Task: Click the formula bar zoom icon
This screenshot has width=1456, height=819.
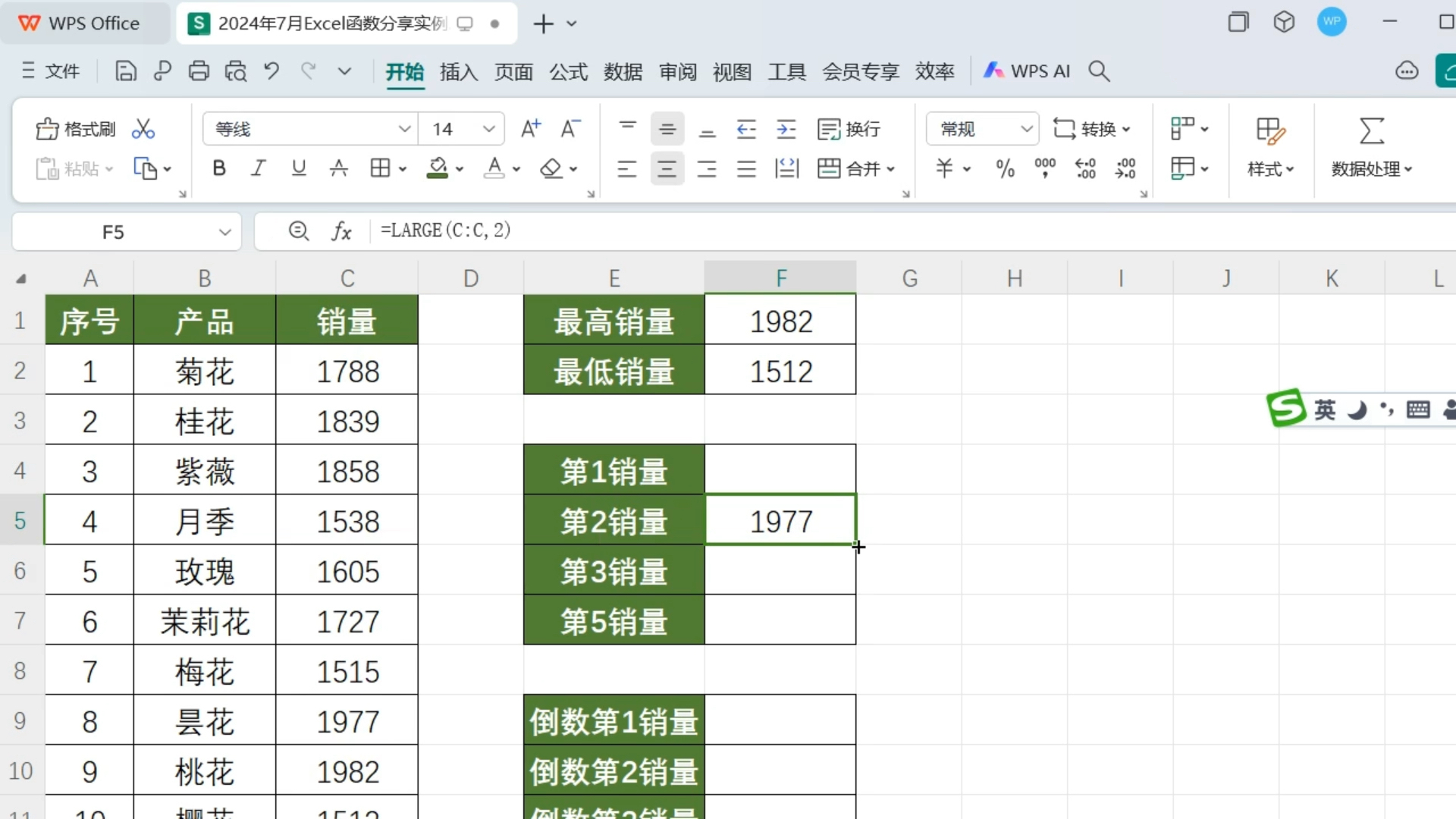Action: pos(299,231)
